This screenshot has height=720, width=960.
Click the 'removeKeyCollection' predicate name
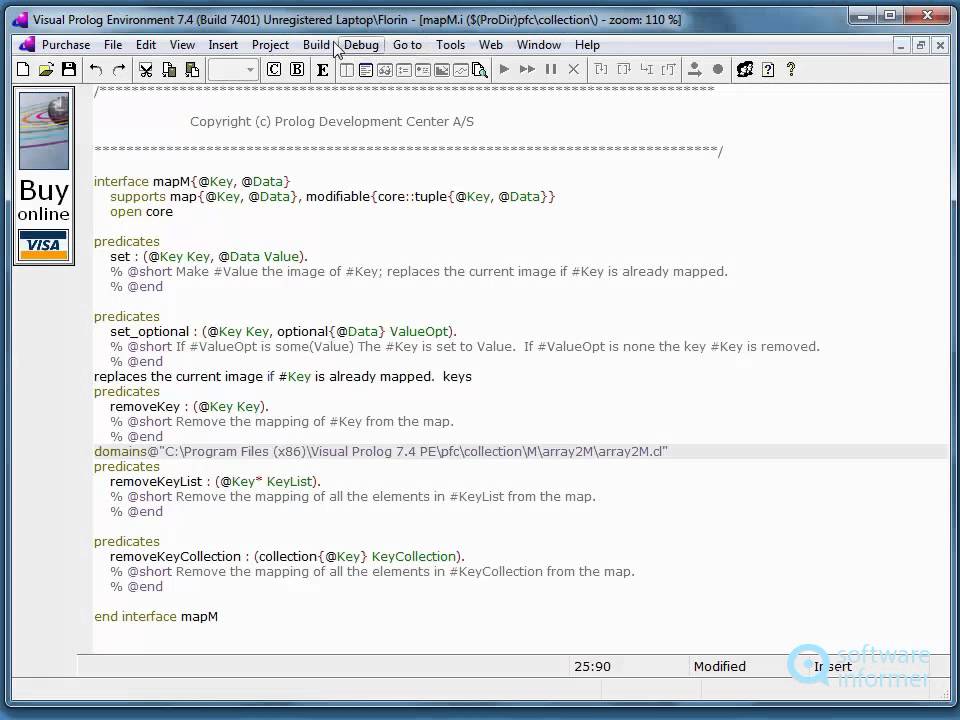click(175, 556)
